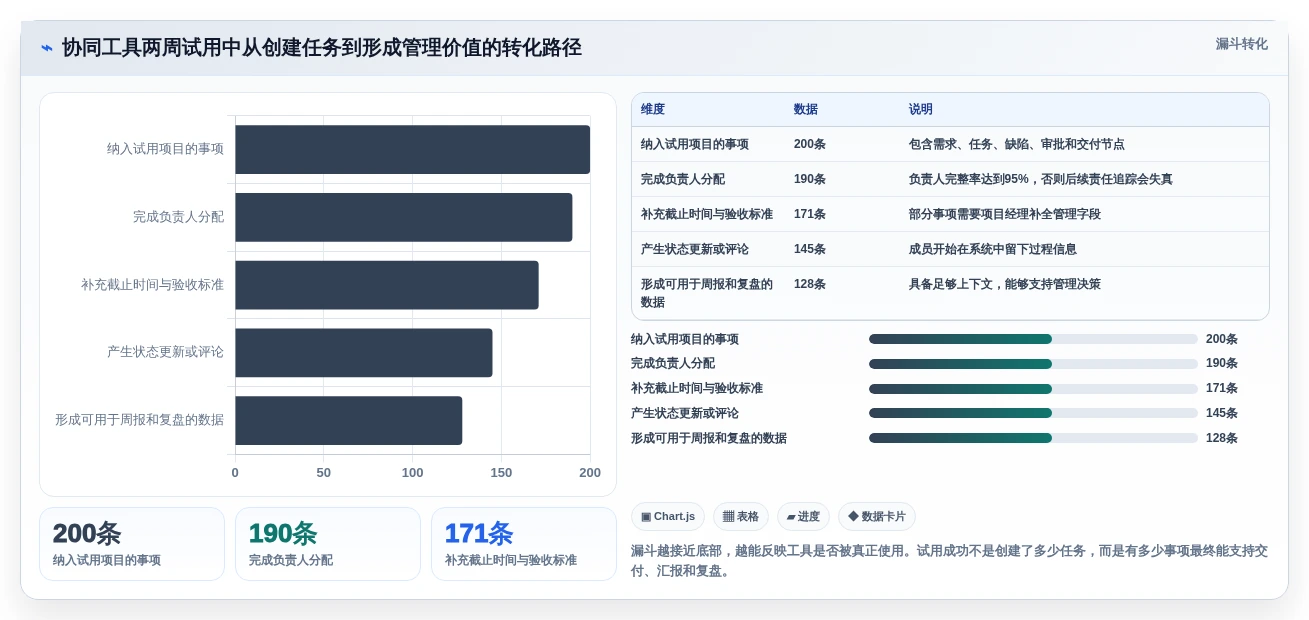
Task: Click the 190条 cell in table
Action: (810, 179)
